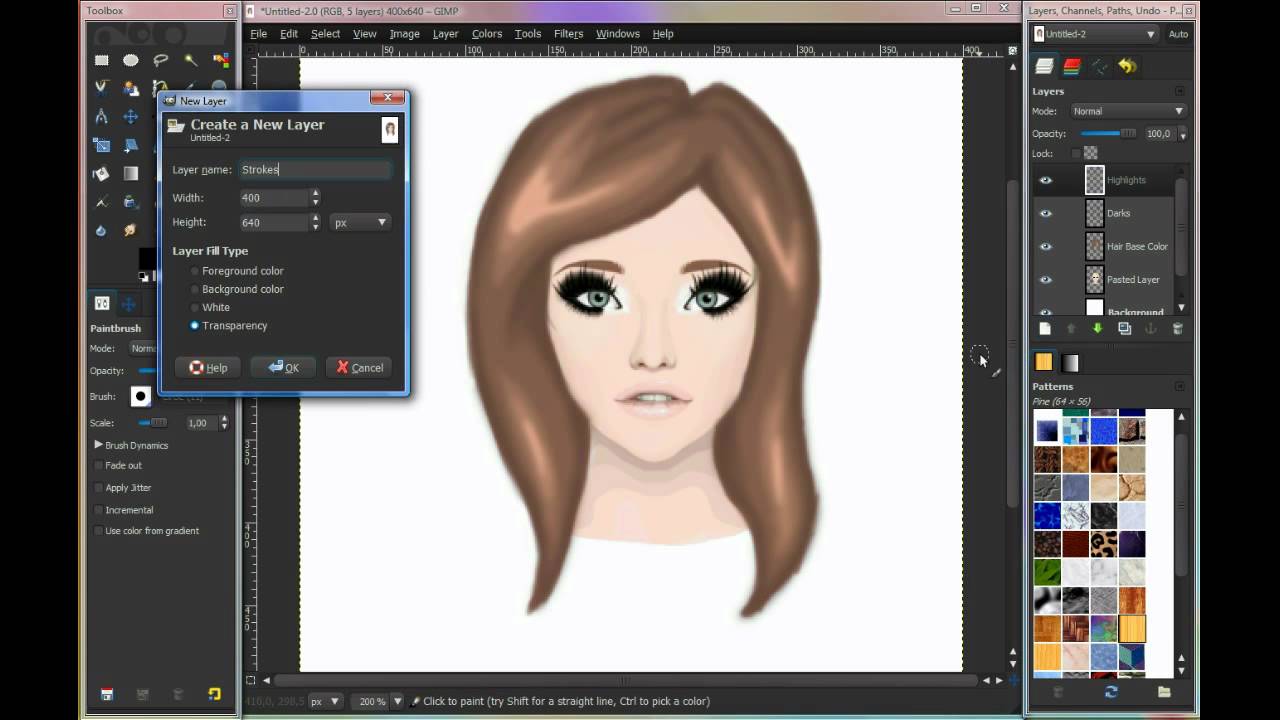Switch to Paths tab icon in dock
The image size is (1280, 720).
click(x=1100, y=66)
